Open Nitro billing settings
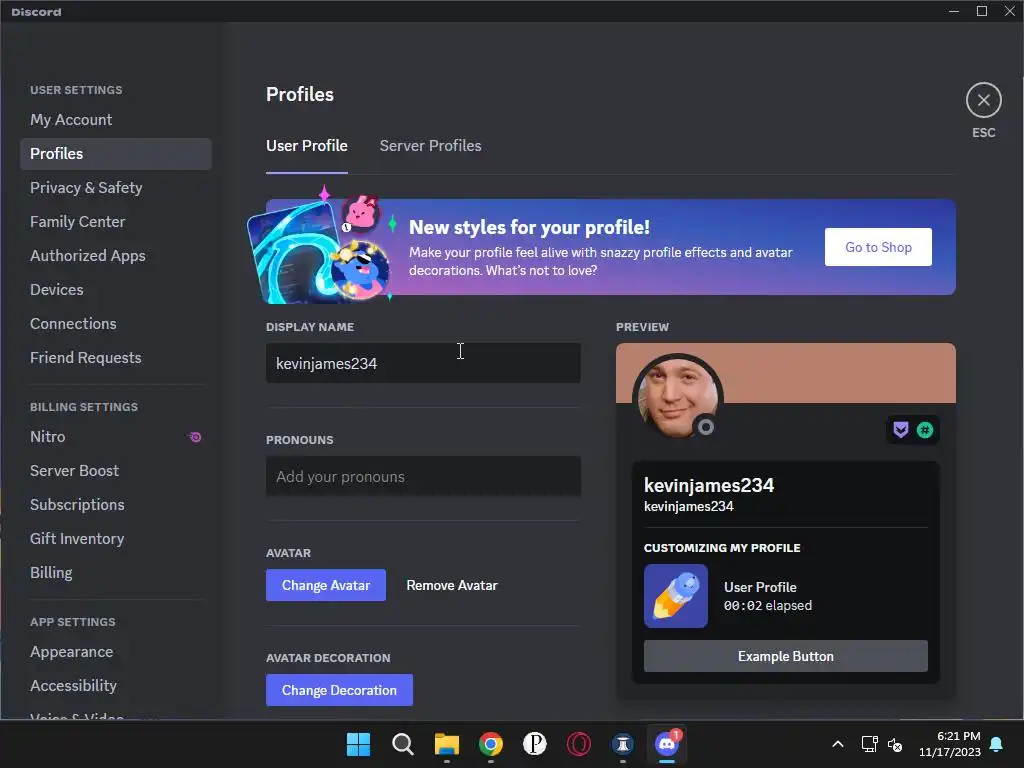Screen dimensions: 1024x768 pyautogui.click(x=116, y=436)
